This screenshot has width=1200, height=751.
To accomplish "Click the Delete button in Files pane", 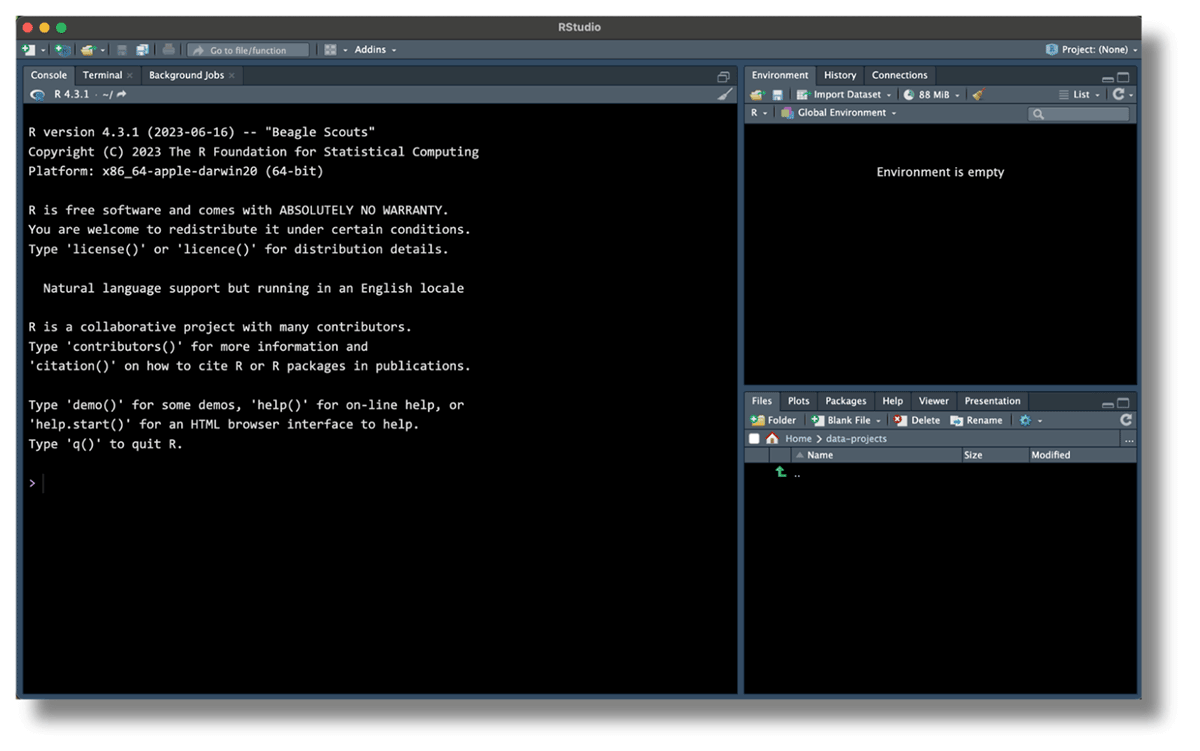I will coord(917,421).
